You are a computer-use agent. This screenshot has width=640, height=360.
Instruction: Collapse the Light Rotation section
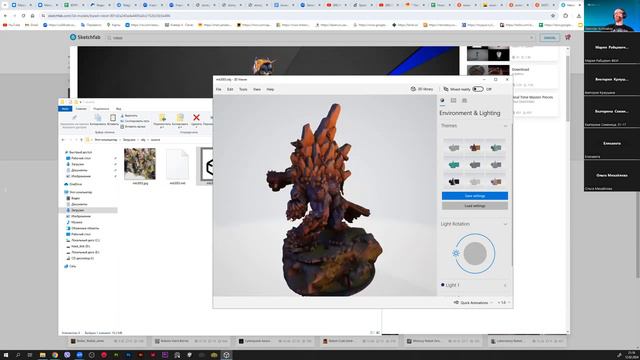tap(505, 224)
